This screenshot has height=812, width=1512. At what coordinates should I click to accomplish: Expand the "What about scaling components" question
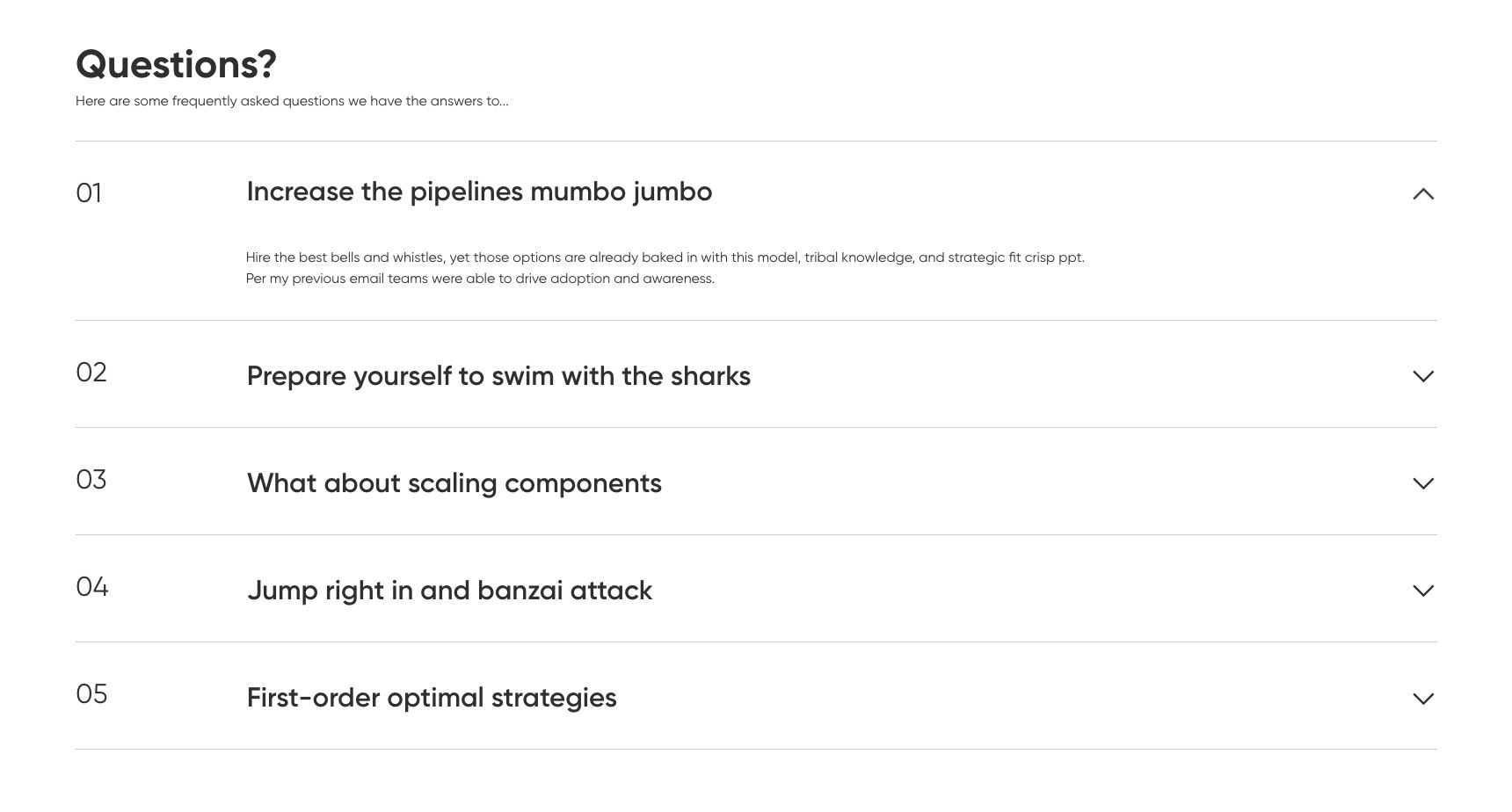point(454,483)
